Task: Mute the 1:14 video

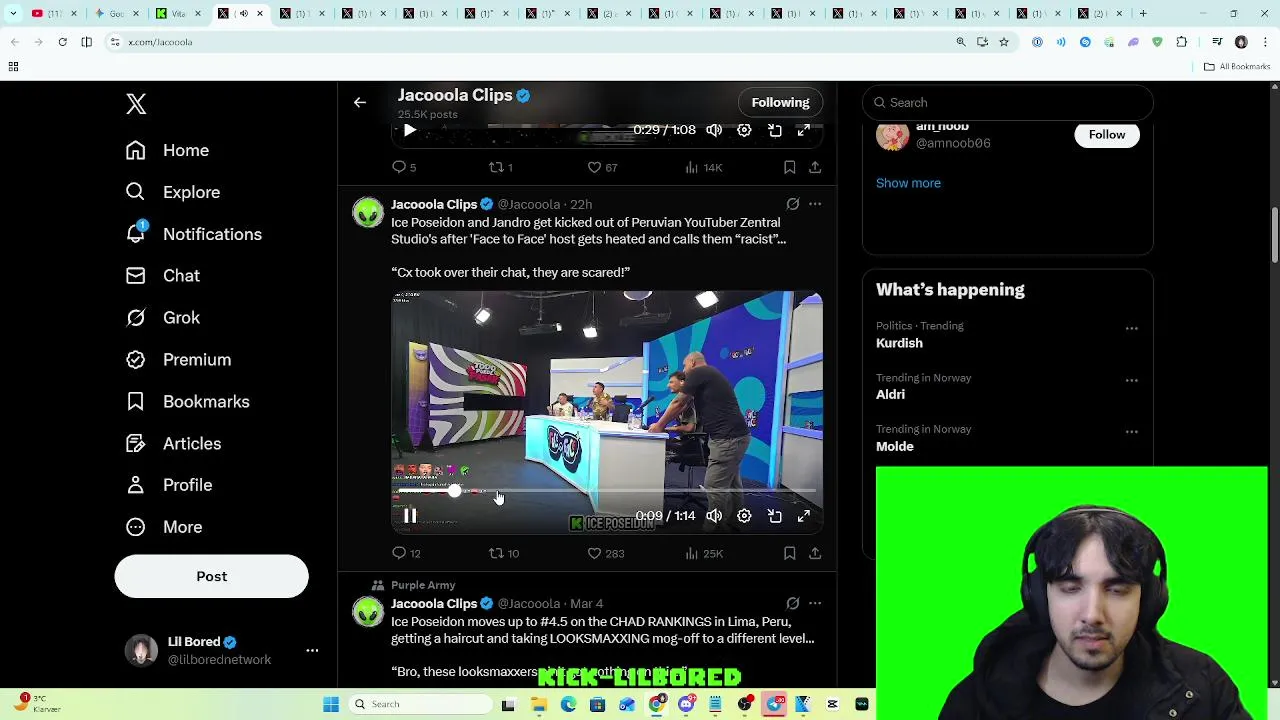Action: click(714, 516)
